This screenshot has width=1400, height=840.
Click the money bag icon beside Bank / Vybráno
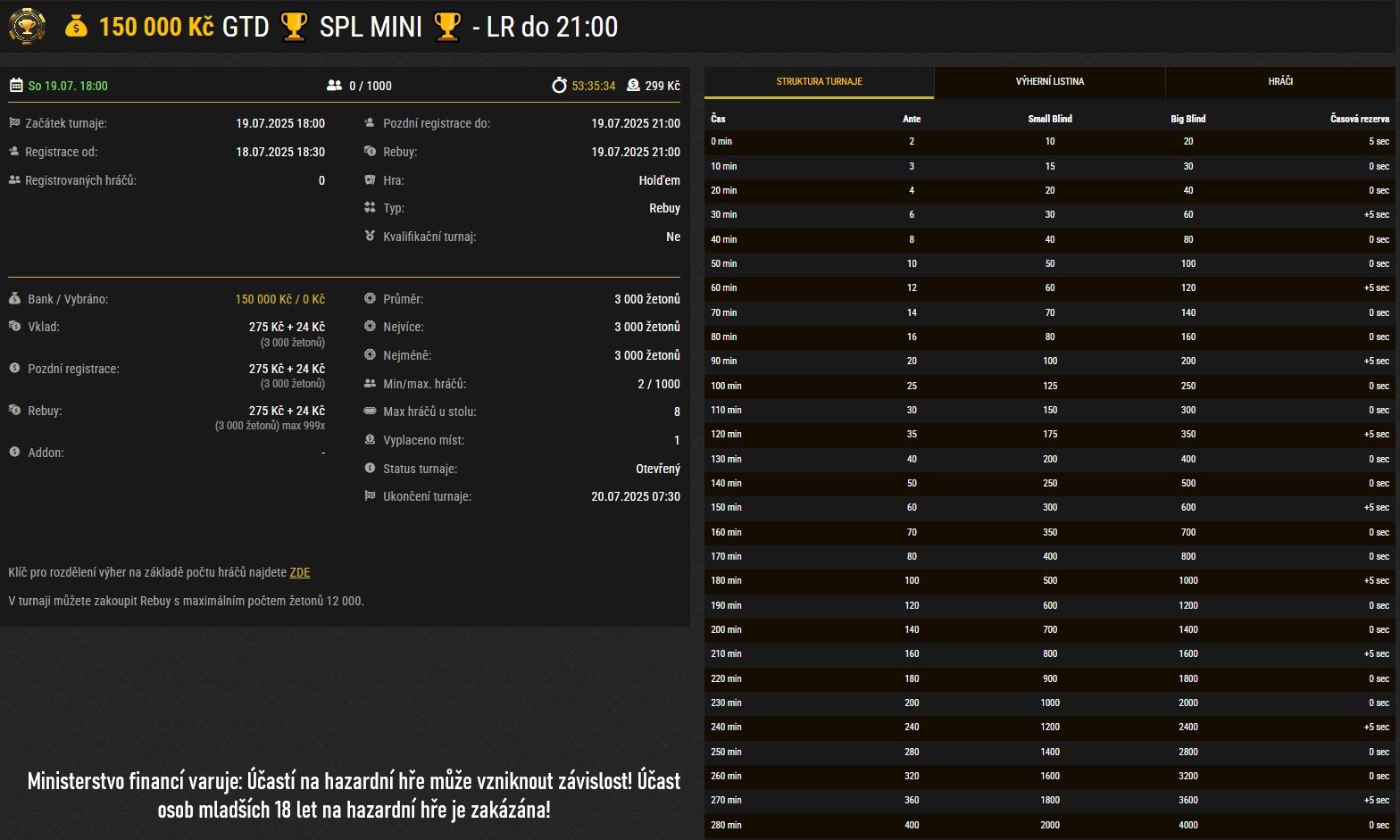point(14,299)
